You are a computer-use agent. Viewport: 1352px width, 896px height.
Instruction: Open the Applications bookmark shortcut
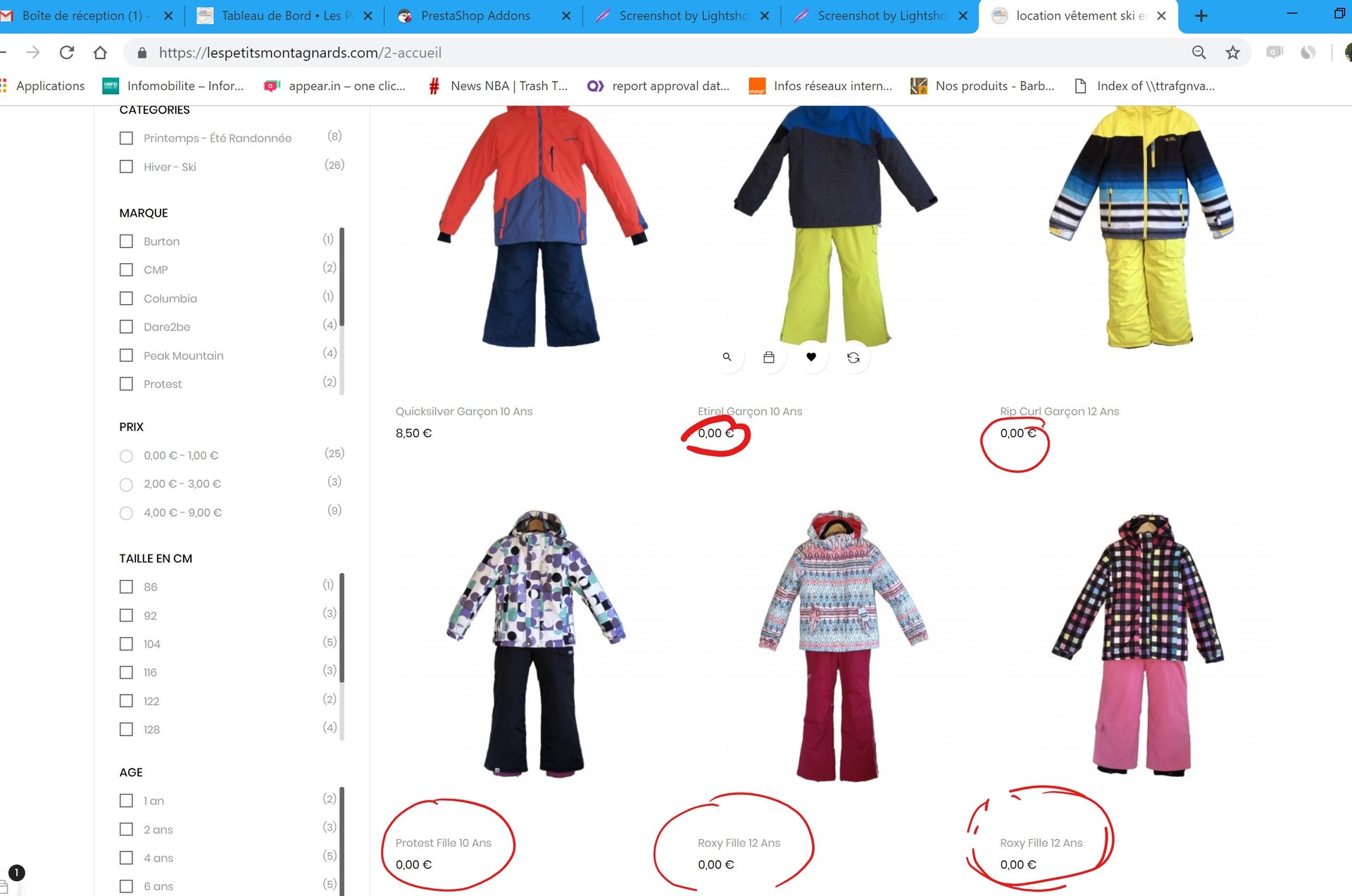[42, 86]
